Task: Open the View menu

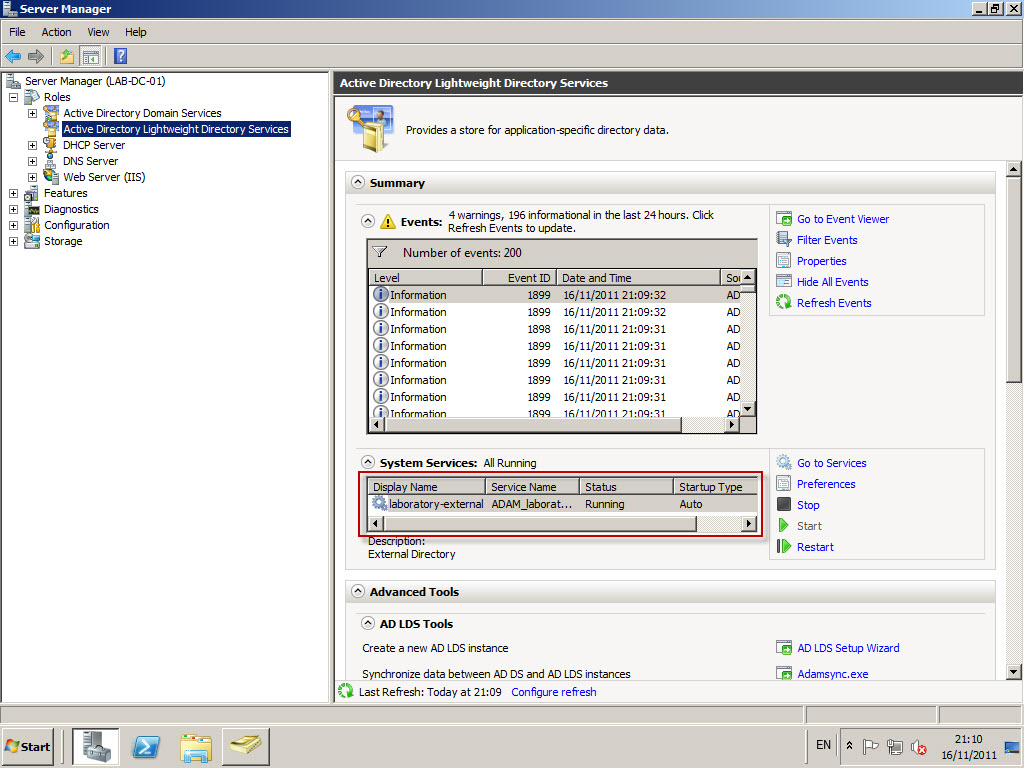Action: 98,32
